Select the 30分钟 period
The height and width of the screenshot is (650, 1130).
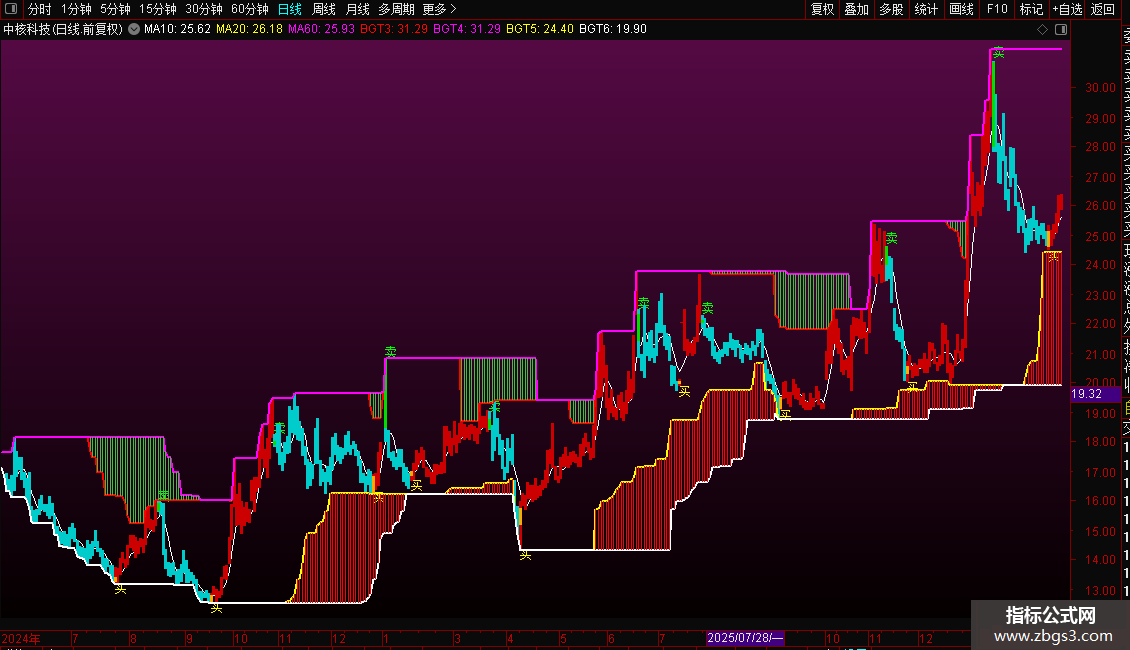[204, 9]
